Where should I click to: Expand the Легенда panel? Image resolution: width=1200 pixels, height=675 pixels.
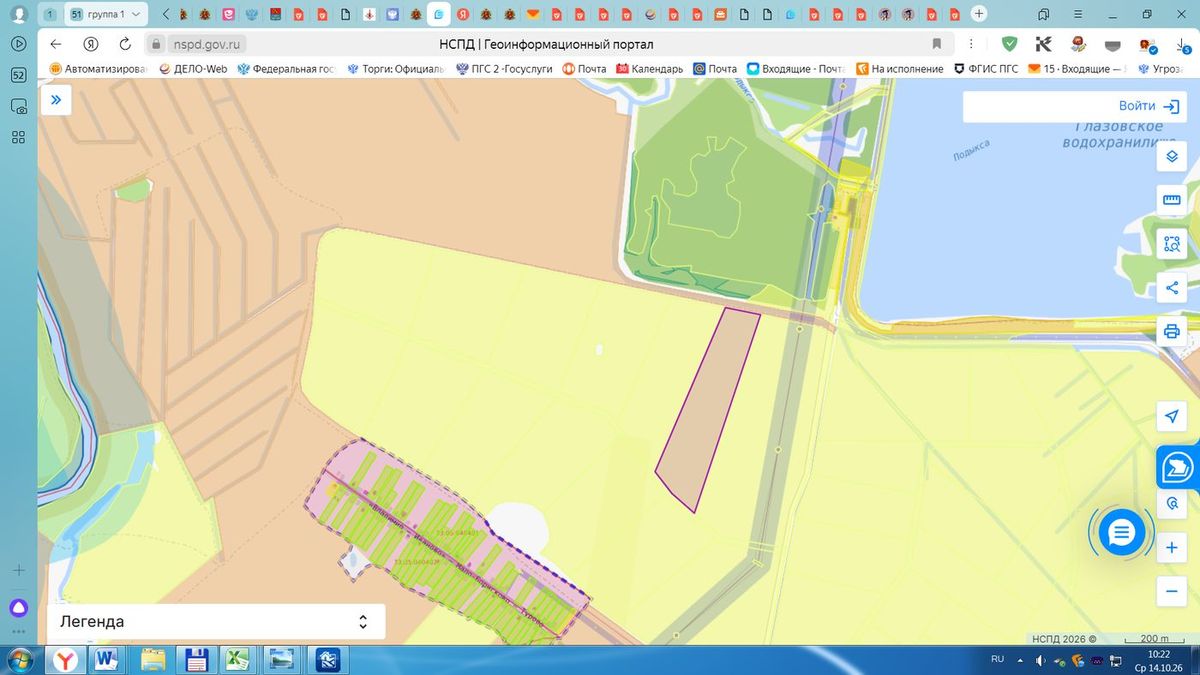pyautogui.click(x=215, y=622)
